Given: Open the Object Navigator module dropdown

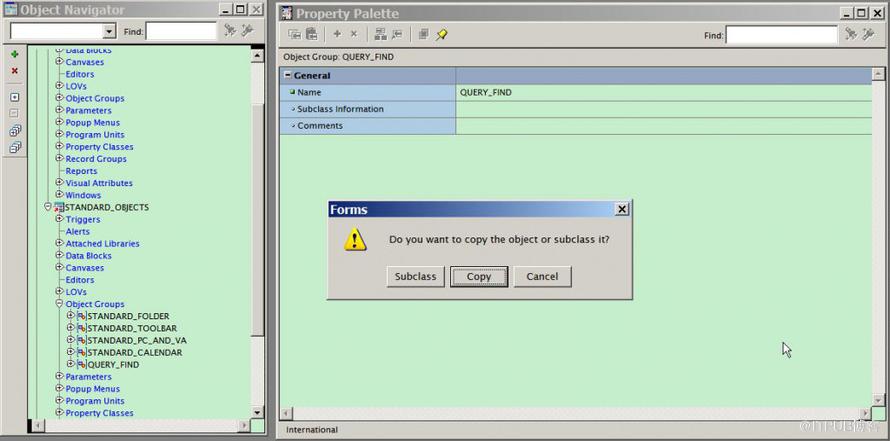Looking at the screenshot, I should tap(110, 31).
